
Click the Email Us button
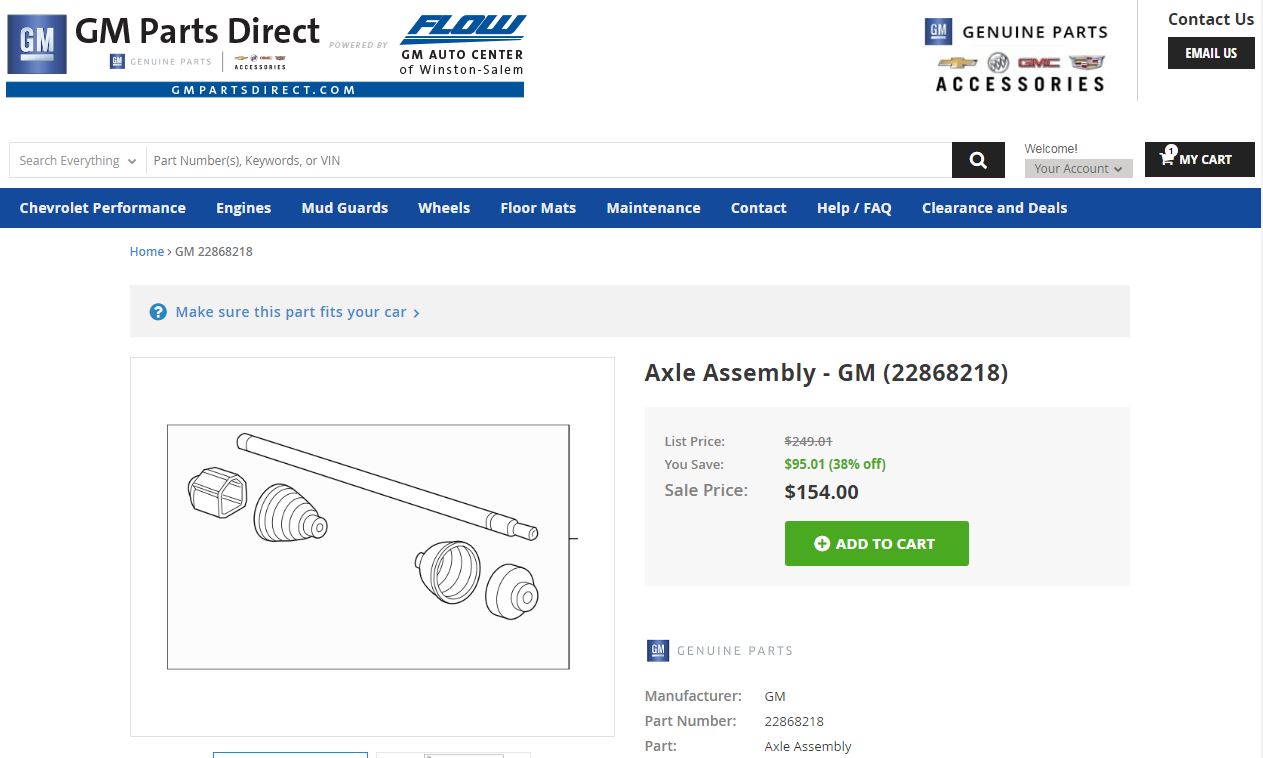click(x=1210, y=53)
